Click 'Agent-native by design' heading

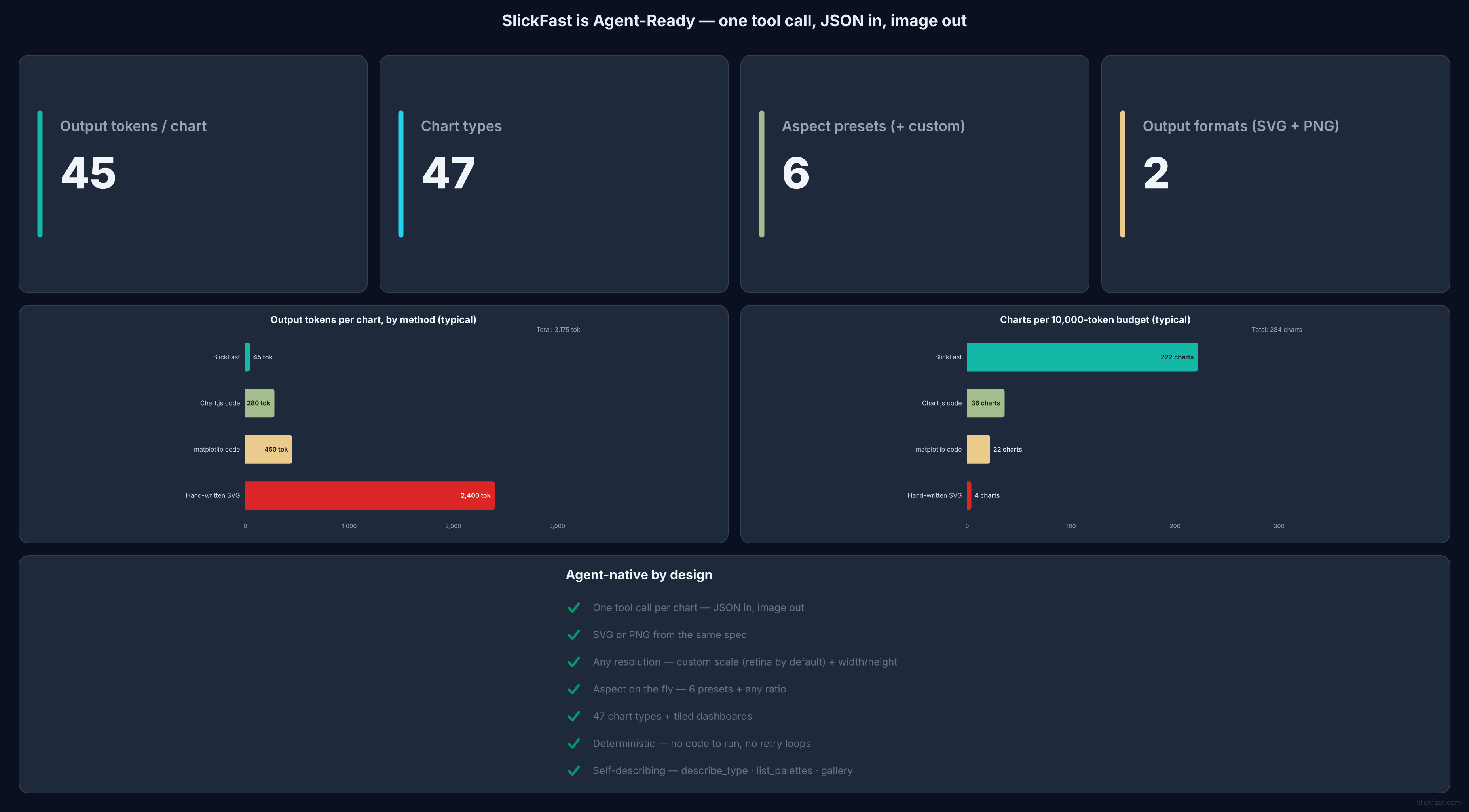click(x=639, y=575)
